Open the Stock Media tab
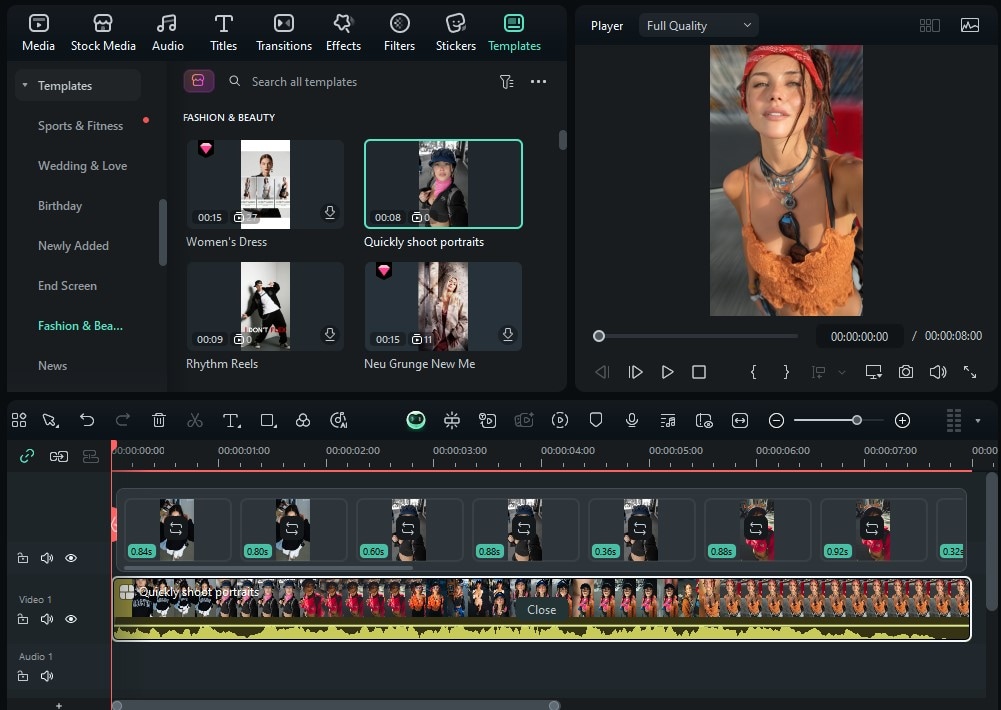This screenshot has height=710, width=1001. click(103, 33)
